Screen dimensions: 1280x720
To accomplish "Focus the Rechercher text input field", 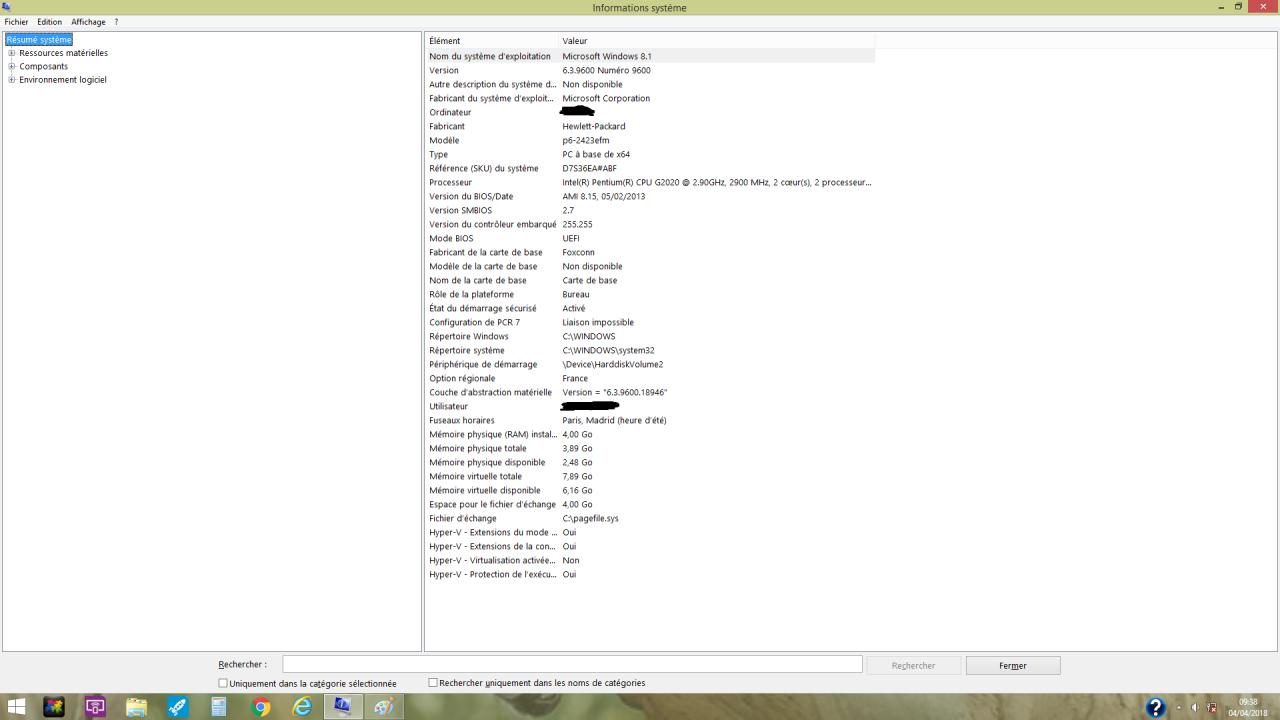I will point(572,664).
